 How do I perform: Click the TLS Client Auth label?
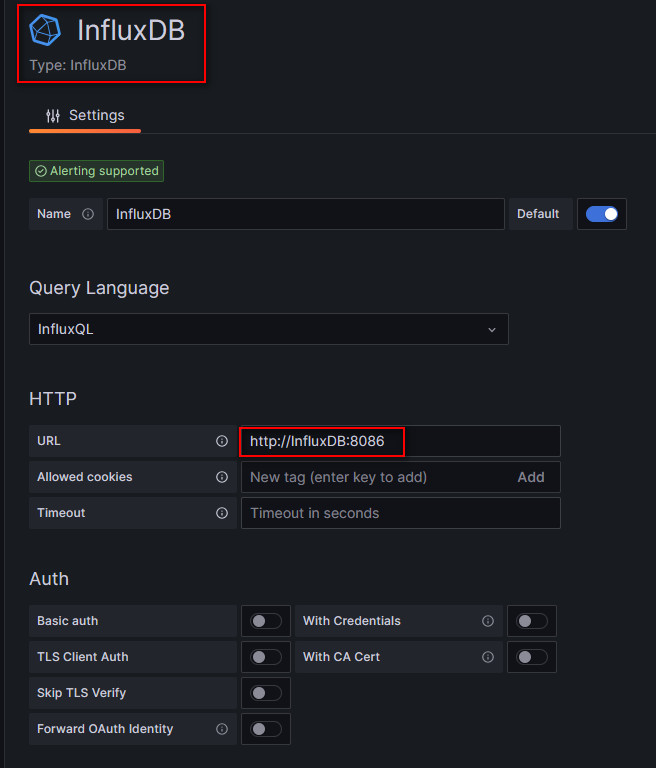83,657
